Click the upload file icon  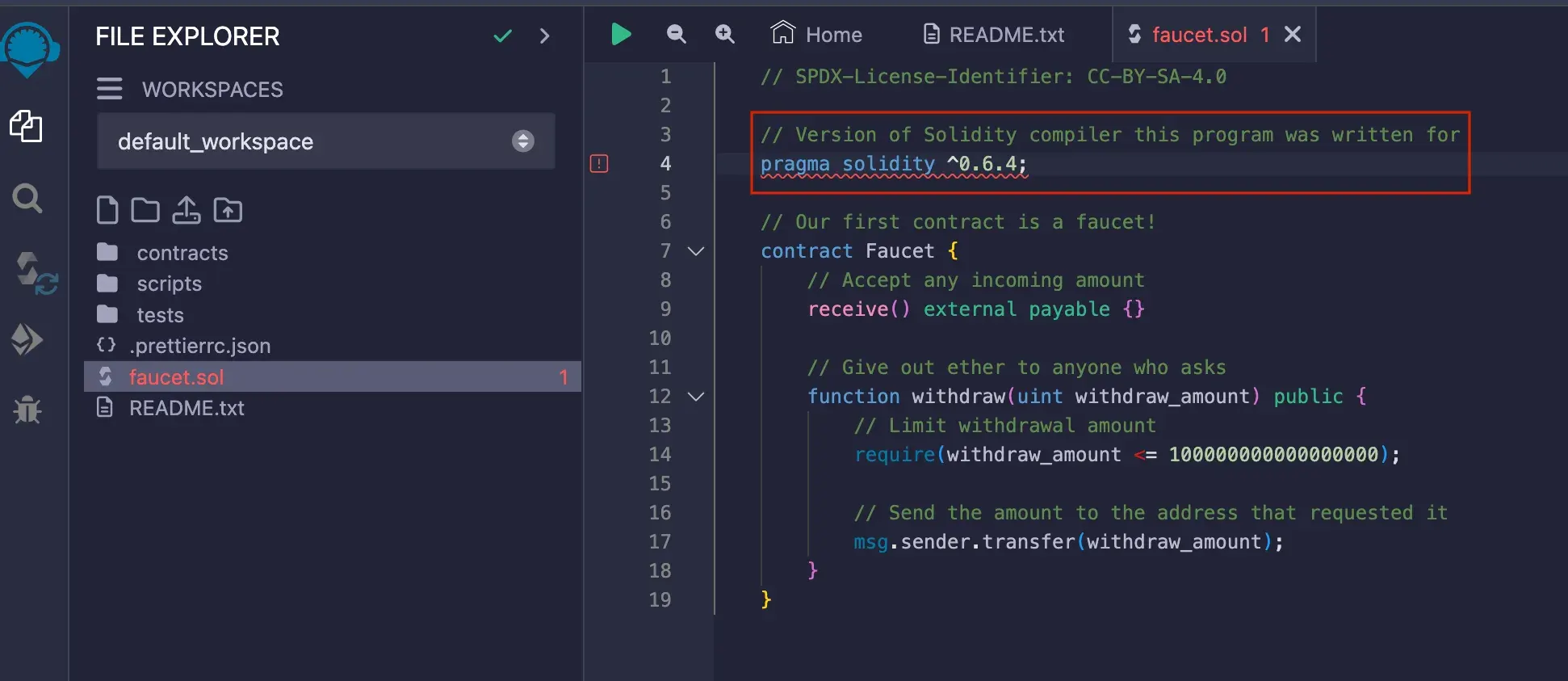coord(187,210)
